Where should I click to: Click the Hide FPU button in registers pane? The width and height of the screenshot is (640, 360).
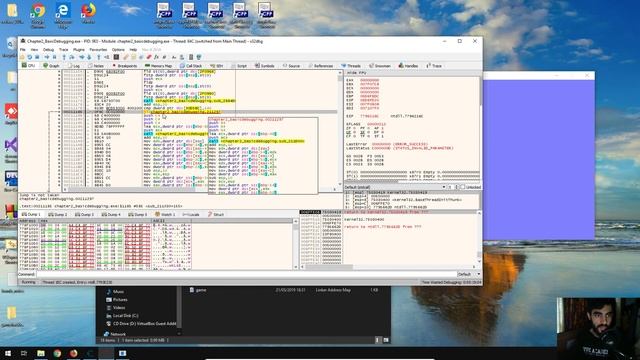[356, 73]
